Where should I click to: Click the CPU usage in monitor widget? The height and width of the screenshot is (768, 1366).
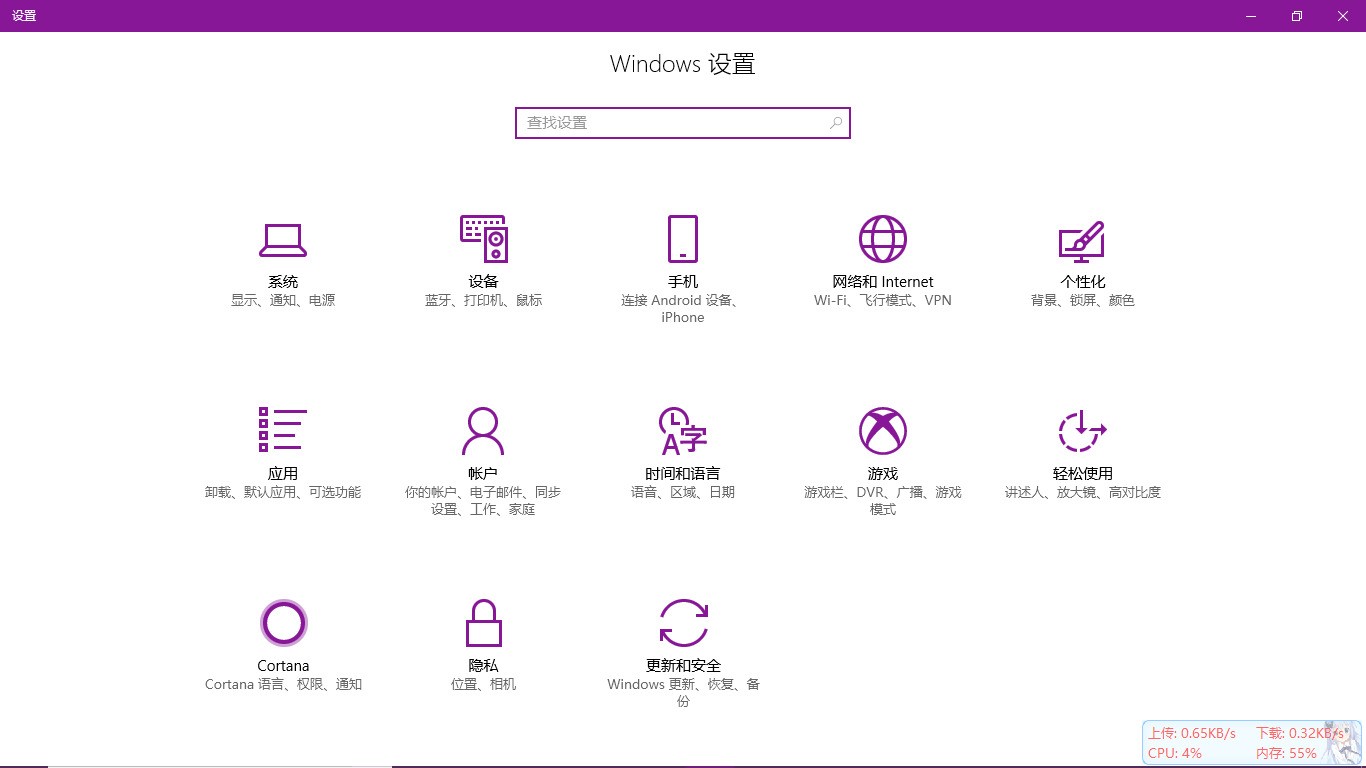(1175, 753)
